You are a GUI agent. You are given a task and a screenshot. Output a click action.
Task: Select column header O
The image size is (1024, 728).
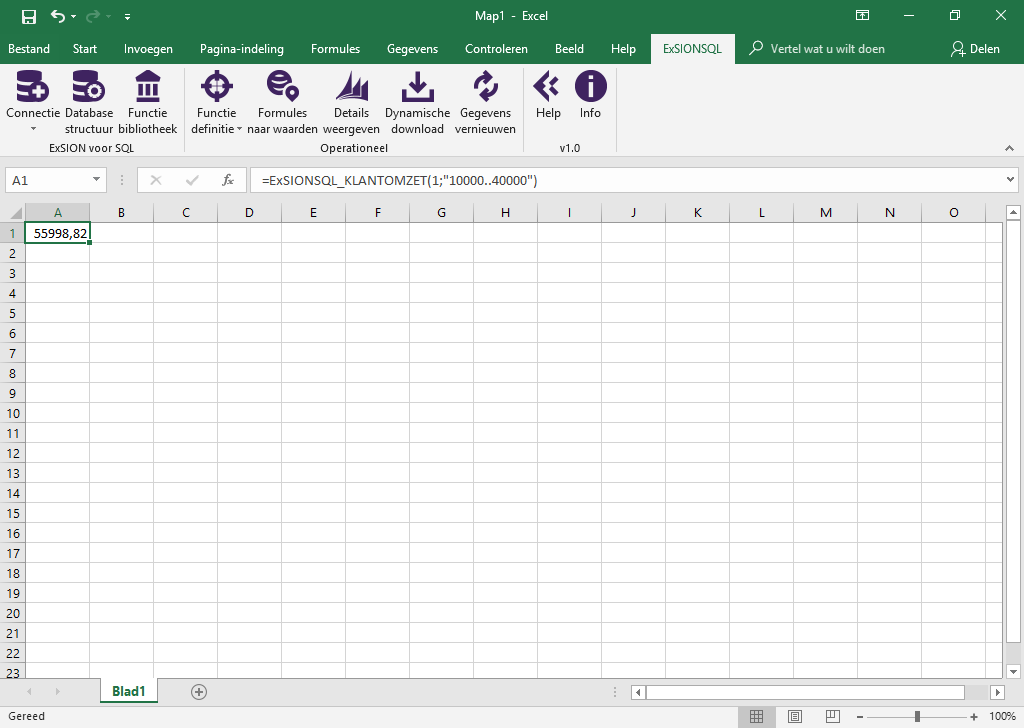tap(953, 212)
